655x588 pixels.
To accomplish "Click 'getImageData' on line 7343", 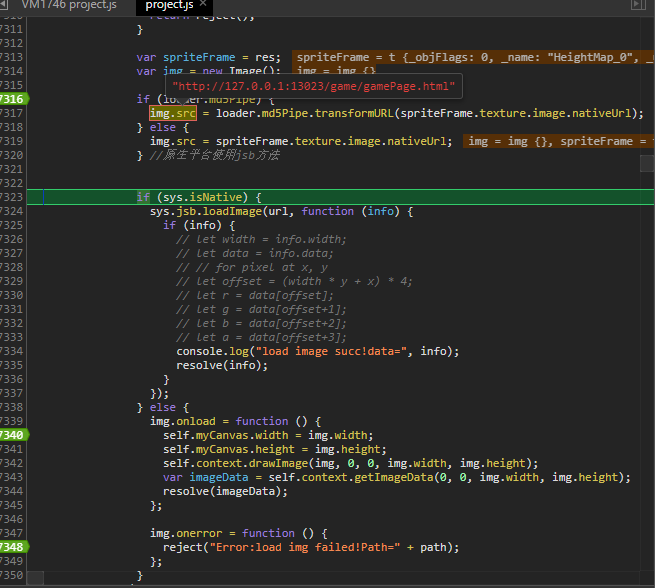I will click(394, 477).
